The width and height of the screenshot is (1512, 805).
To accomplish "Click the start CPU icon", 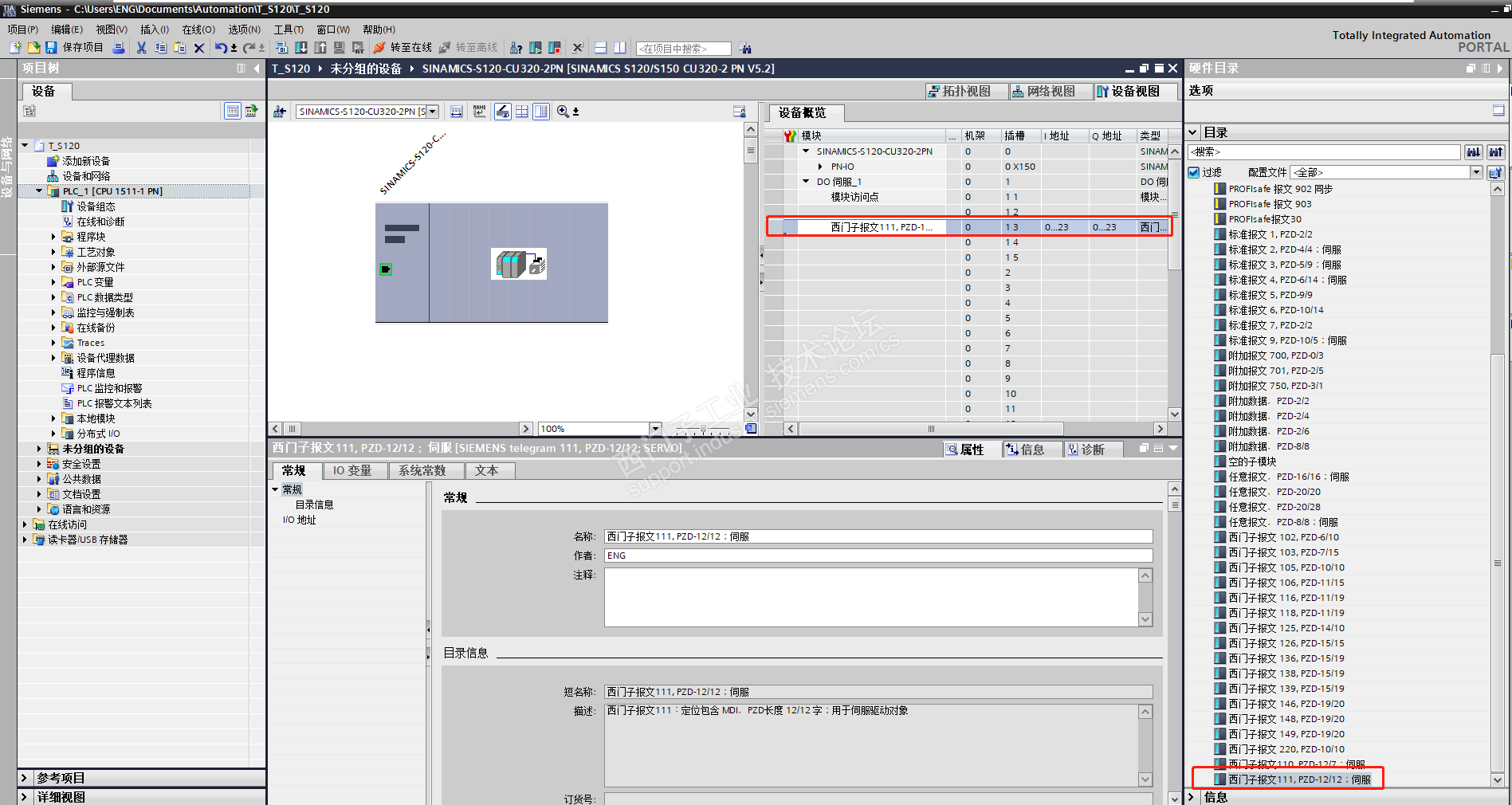I will [536, 48].
